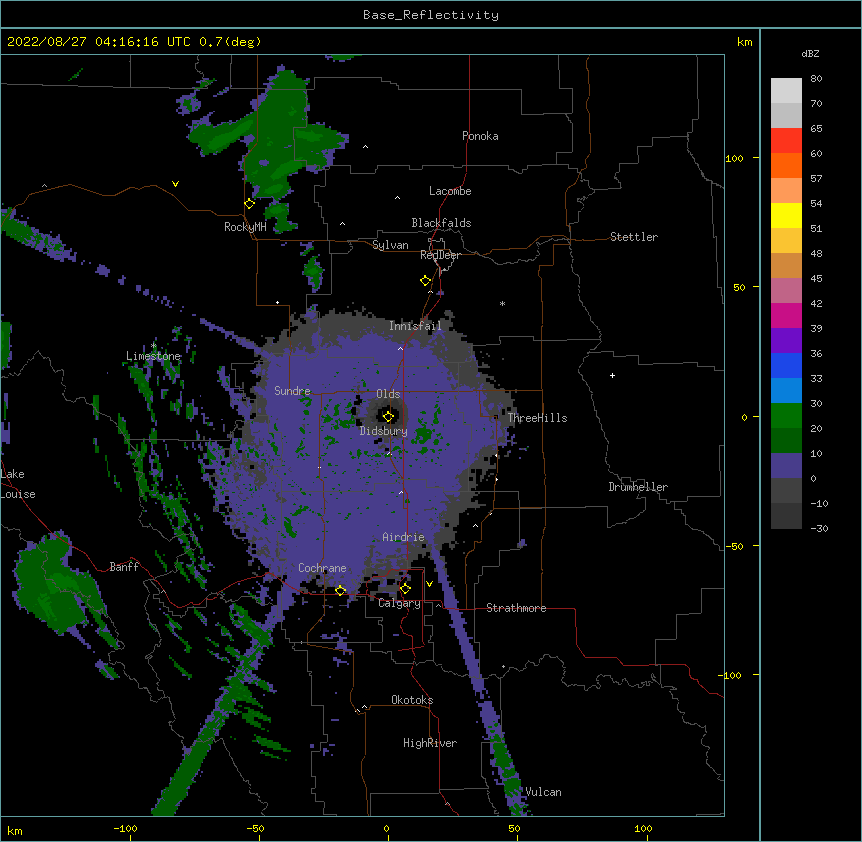
Task: Click the ThreeHills label
Action: coord(537,418)
